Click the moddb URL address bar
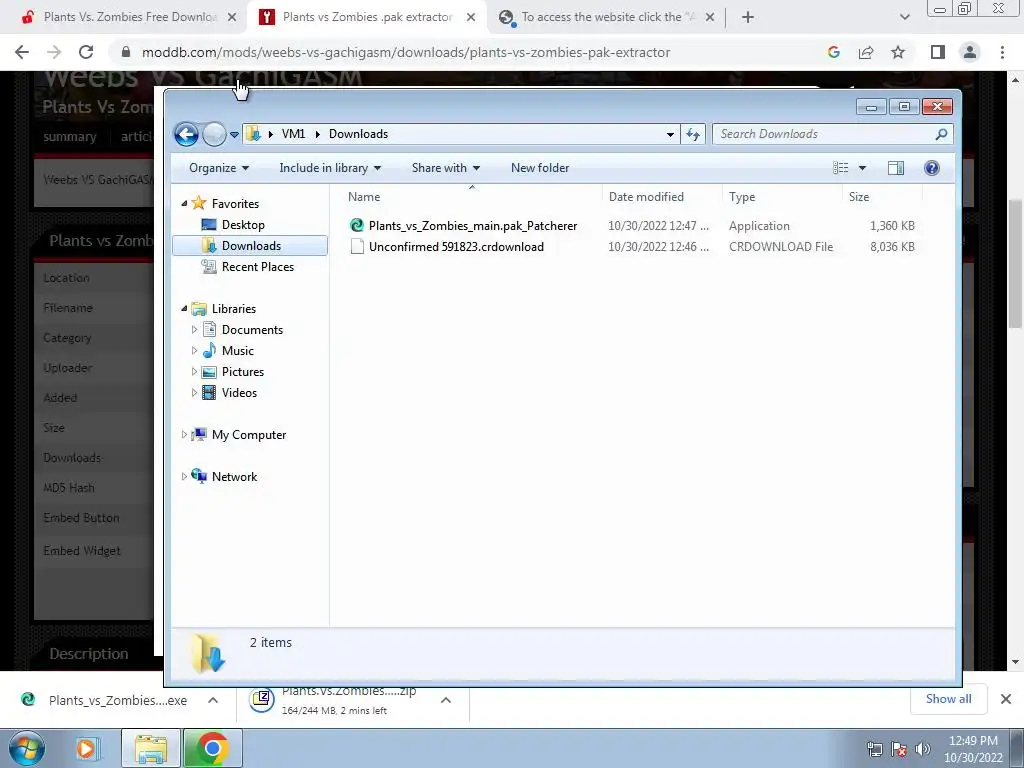This screenshot has width=1024, height=768. pos(405,52)
